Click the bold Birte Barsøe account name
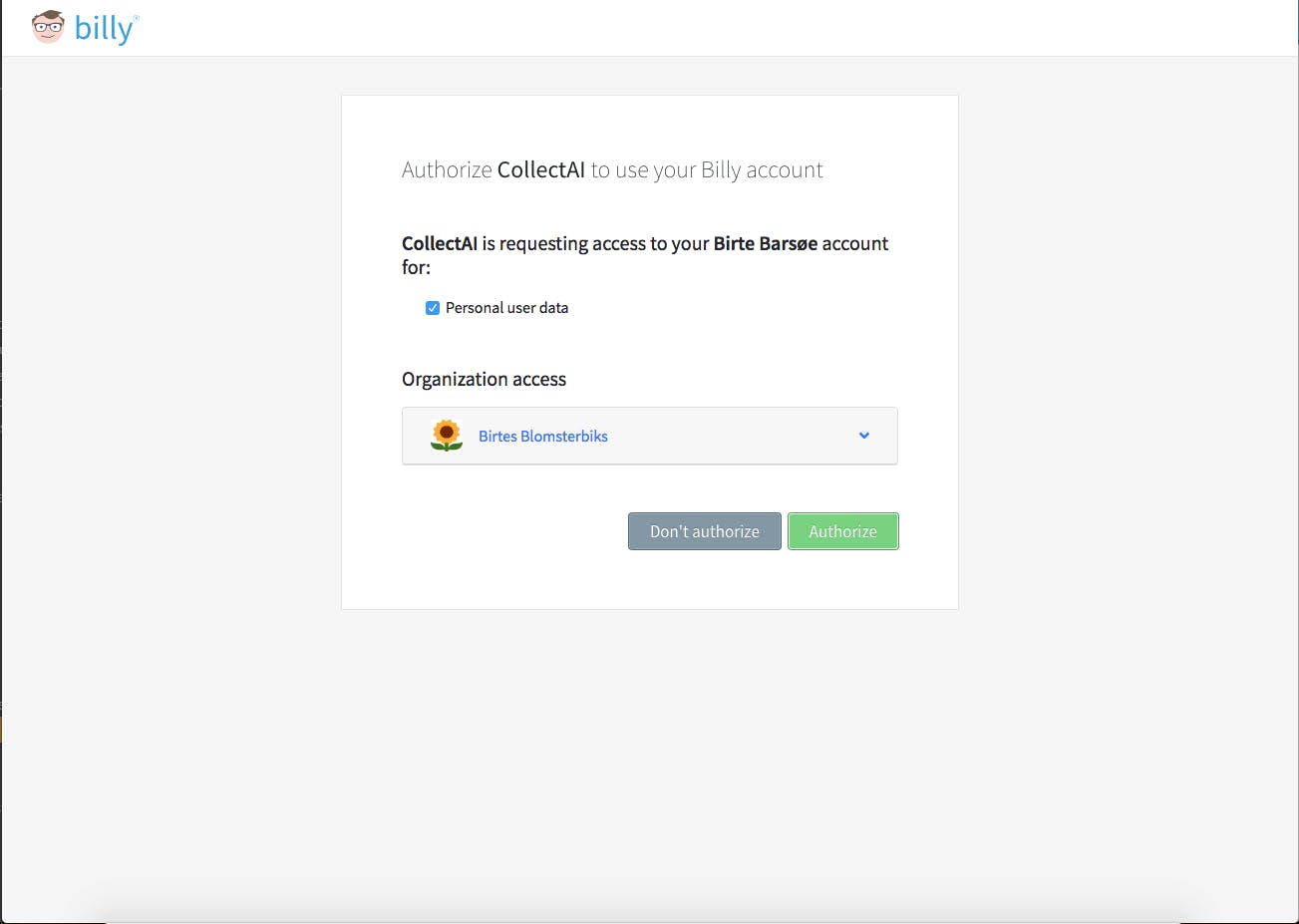 766,243
